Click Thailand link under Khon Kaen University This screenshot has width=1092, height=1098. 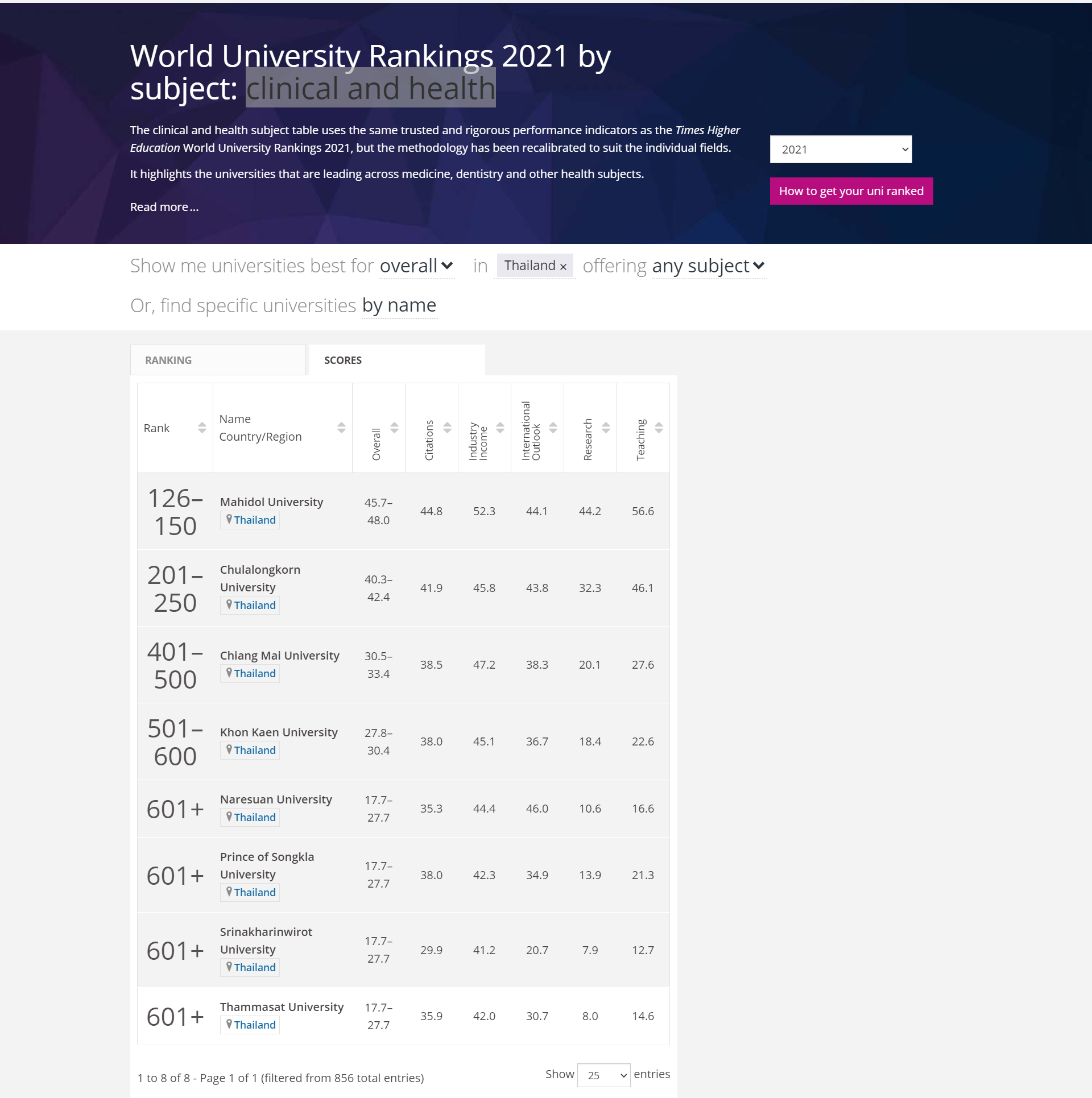tap(255, 750)
